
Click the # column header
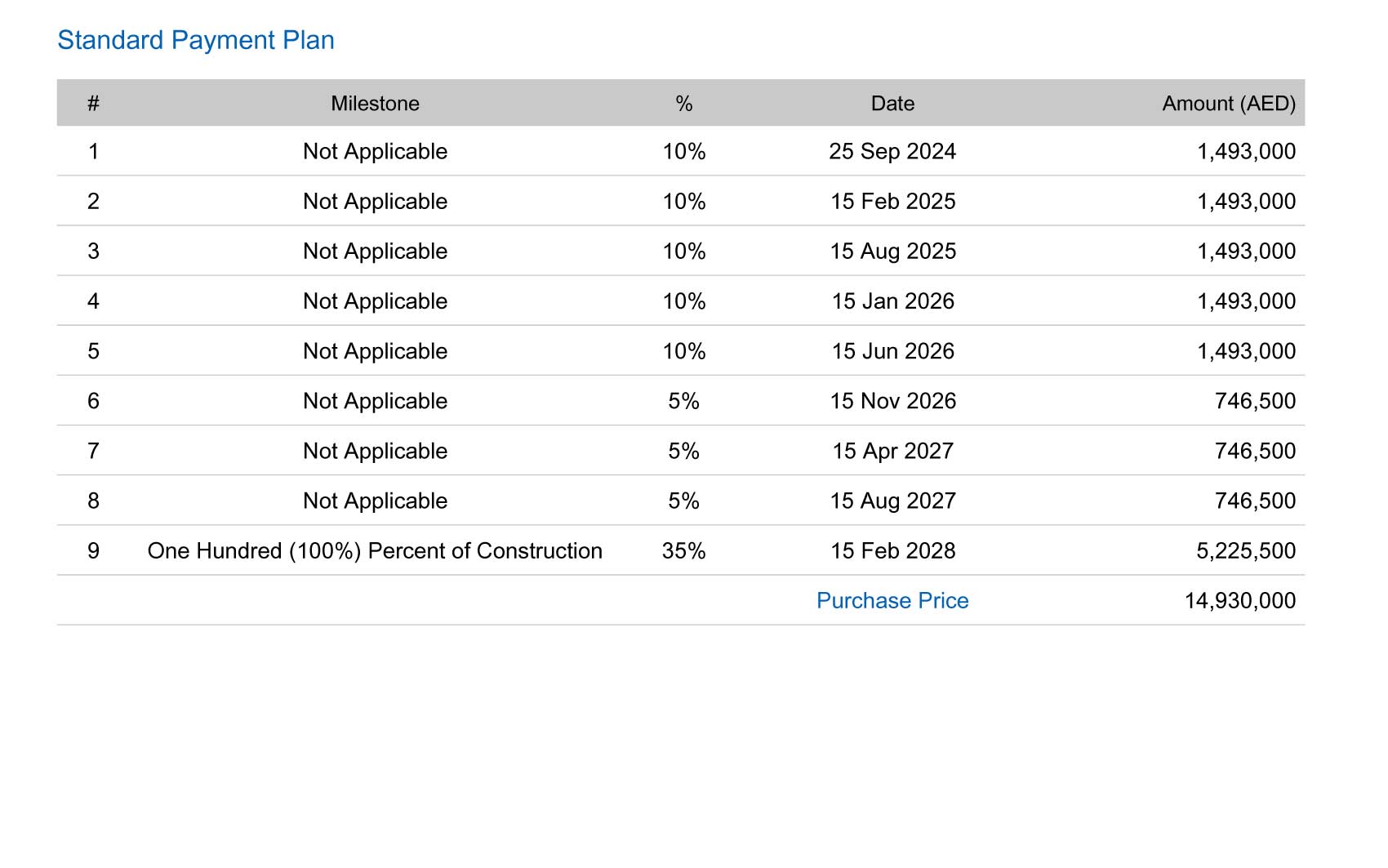tap(94, 104)
